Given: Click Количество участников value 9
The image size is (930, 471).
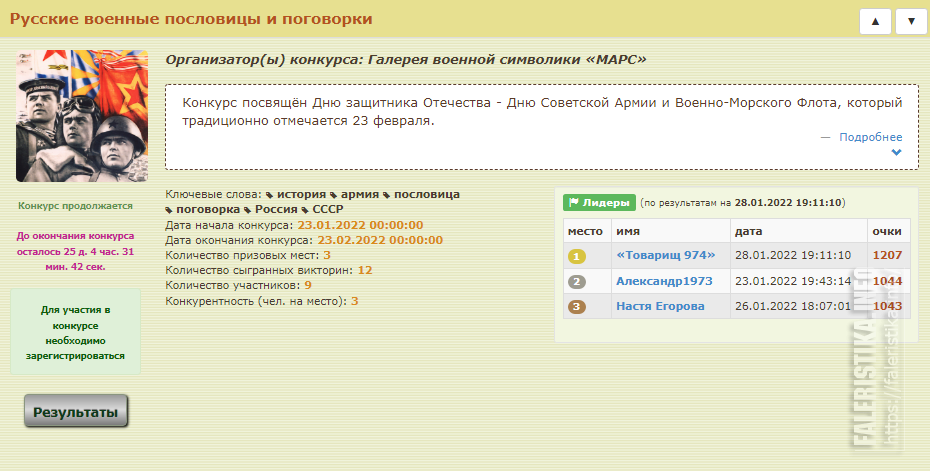Looking at the screenshot, I should 308,285.
